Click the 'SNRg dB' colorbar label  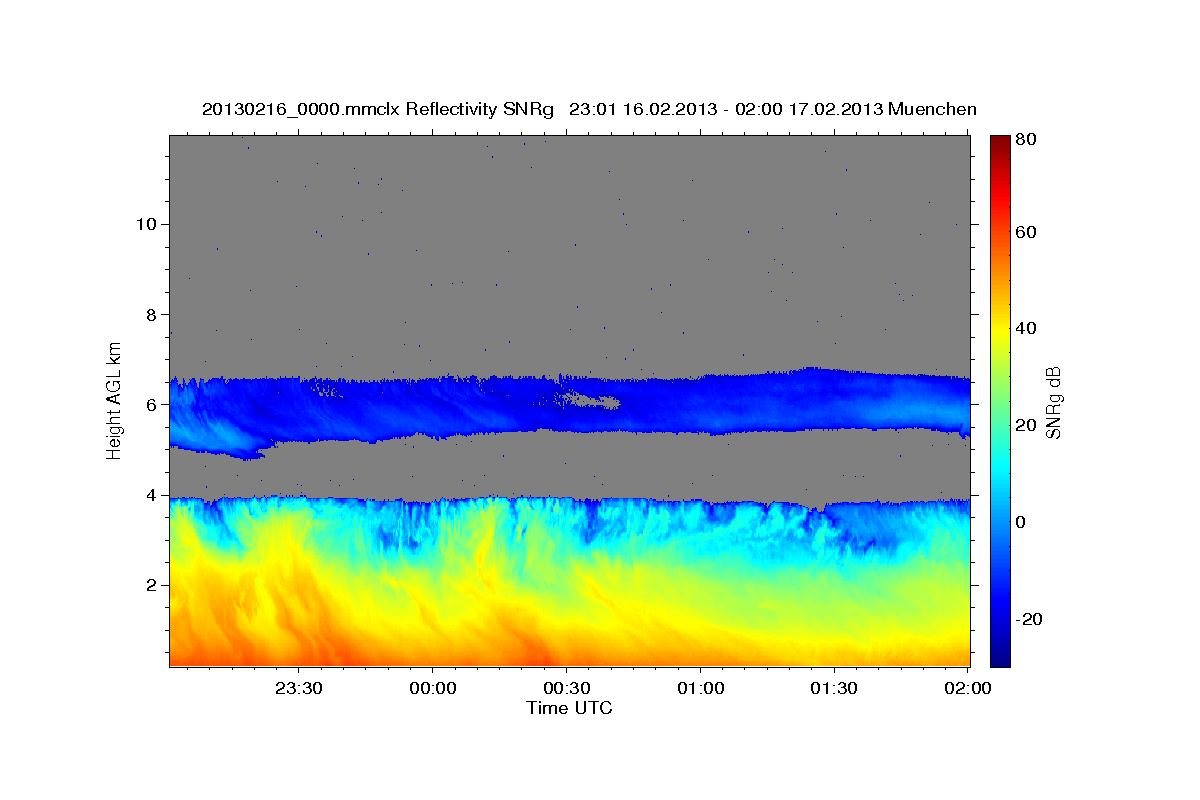[1052, 402]
